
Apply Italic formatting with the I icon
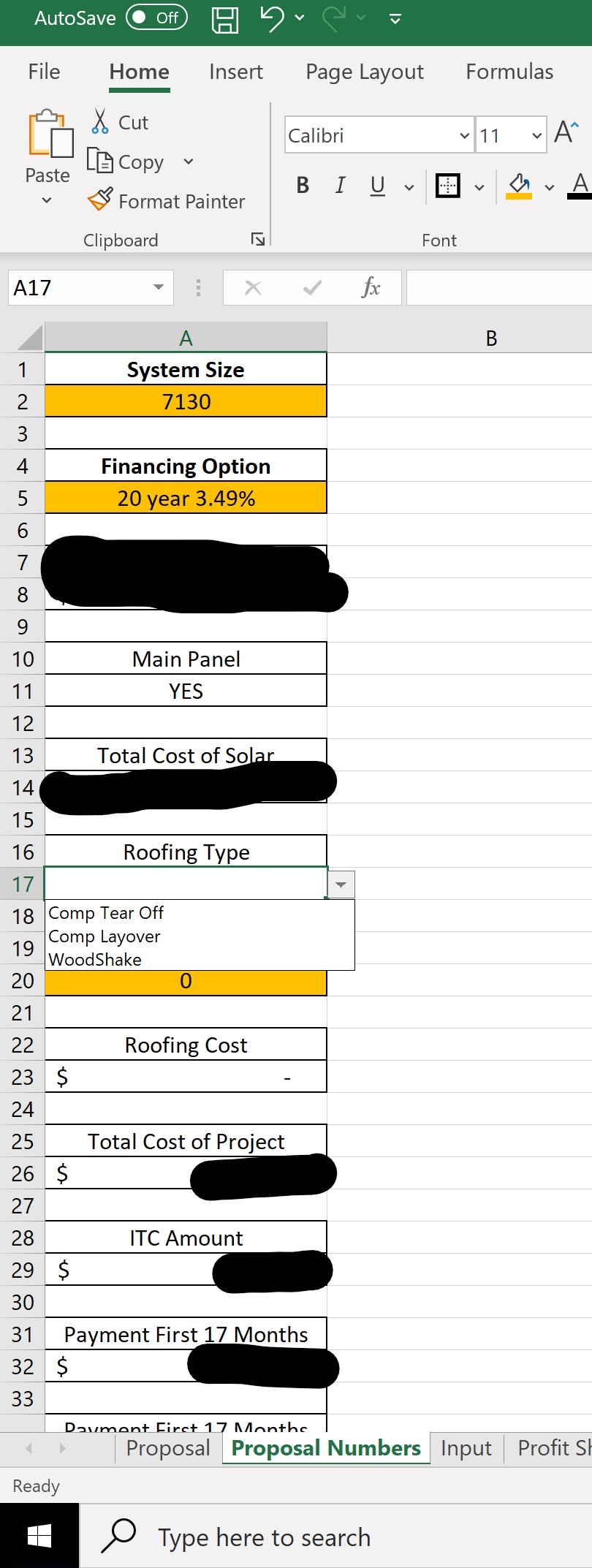340,186
